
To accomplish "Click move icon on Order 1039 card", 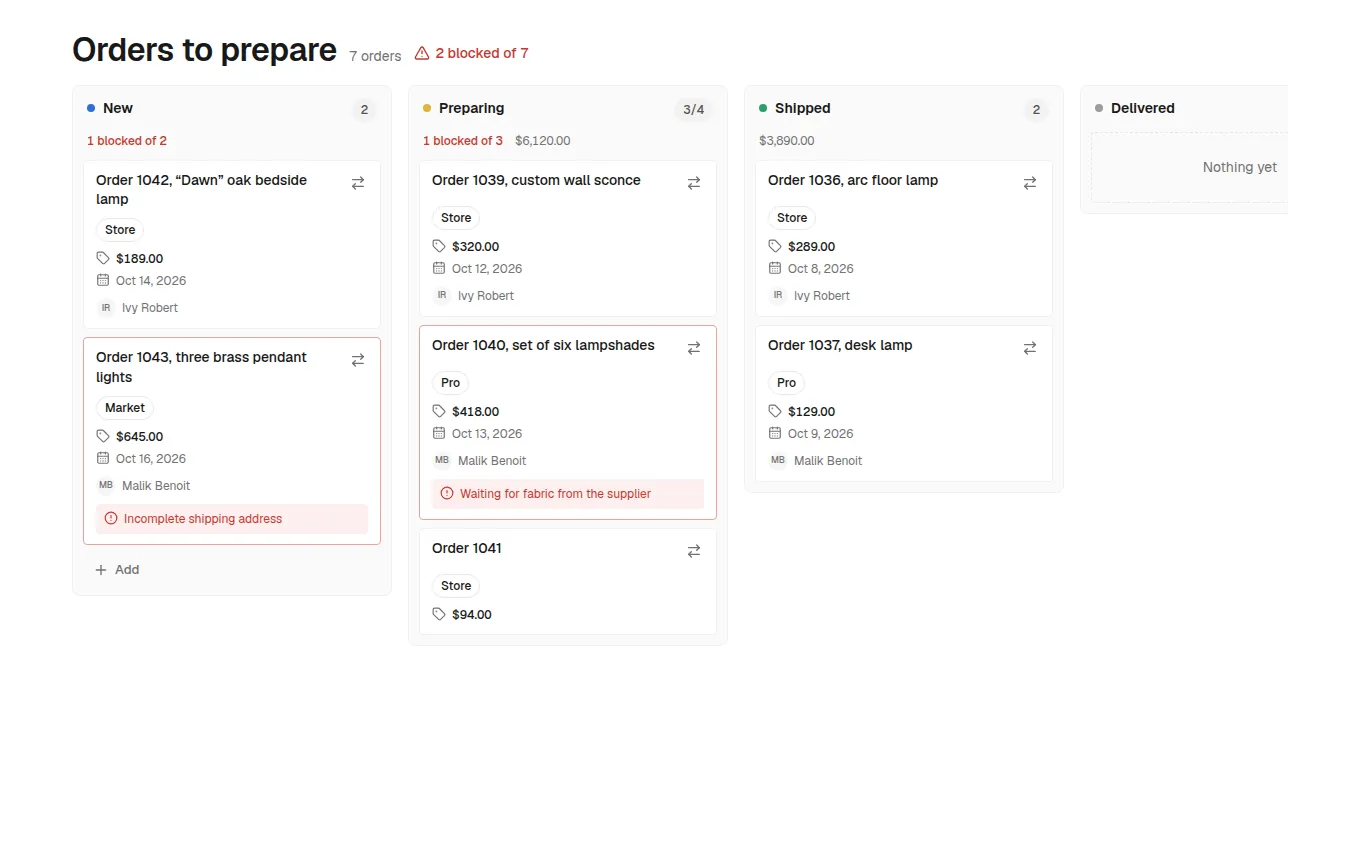I will [694, 183].
